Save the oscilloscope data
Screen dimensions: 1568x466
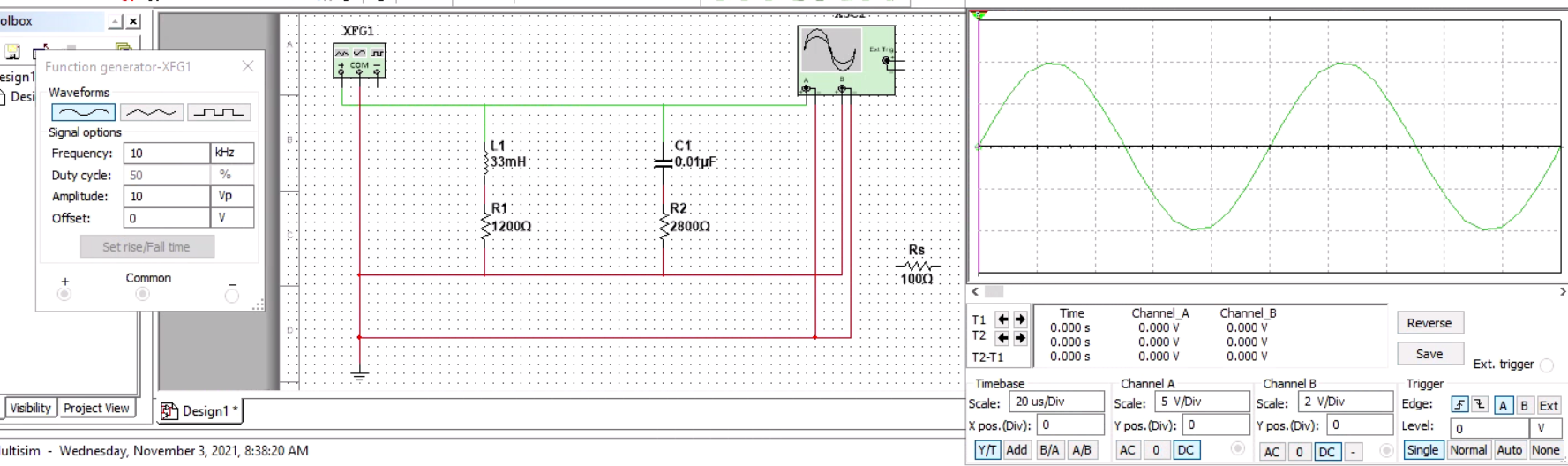1429,354
